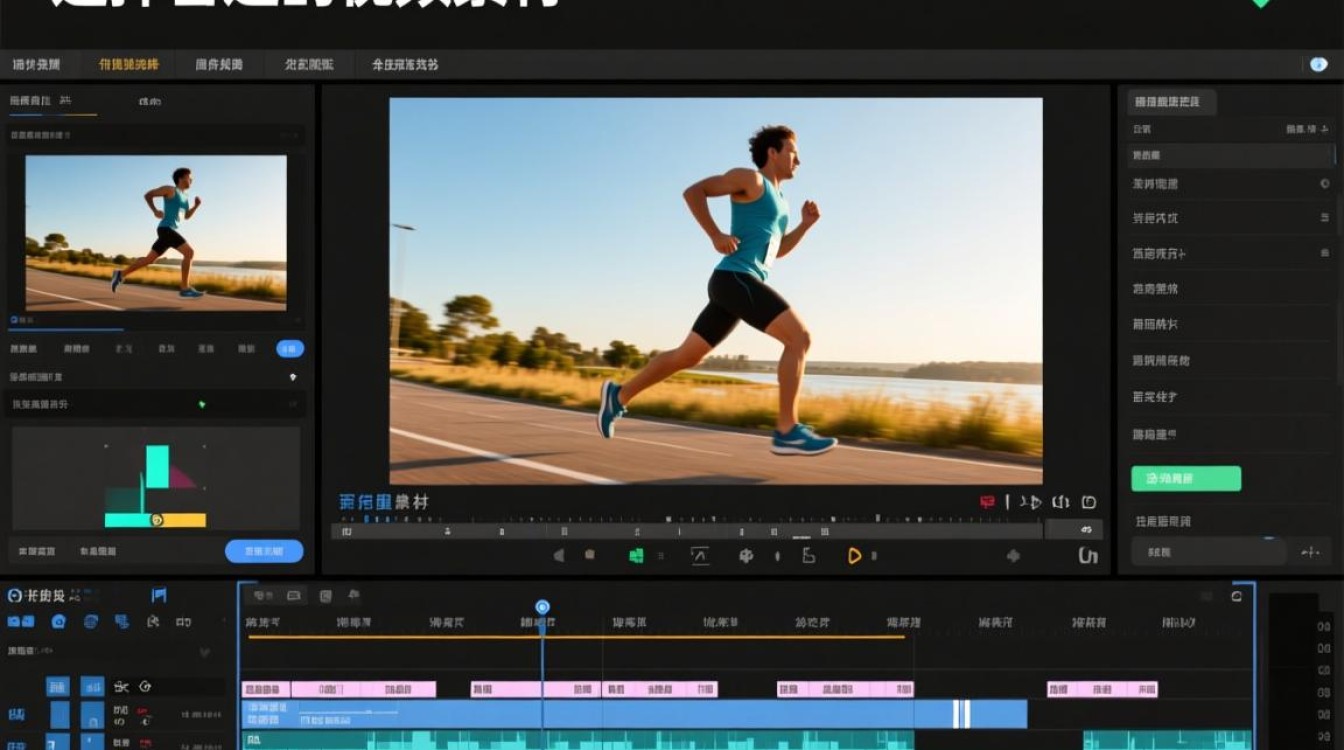Image resolution: width=1344 pixels, height=750 pixels.
Task: Adjust the yellow circular handle in the color graph
Action: (x=156, y=520)
